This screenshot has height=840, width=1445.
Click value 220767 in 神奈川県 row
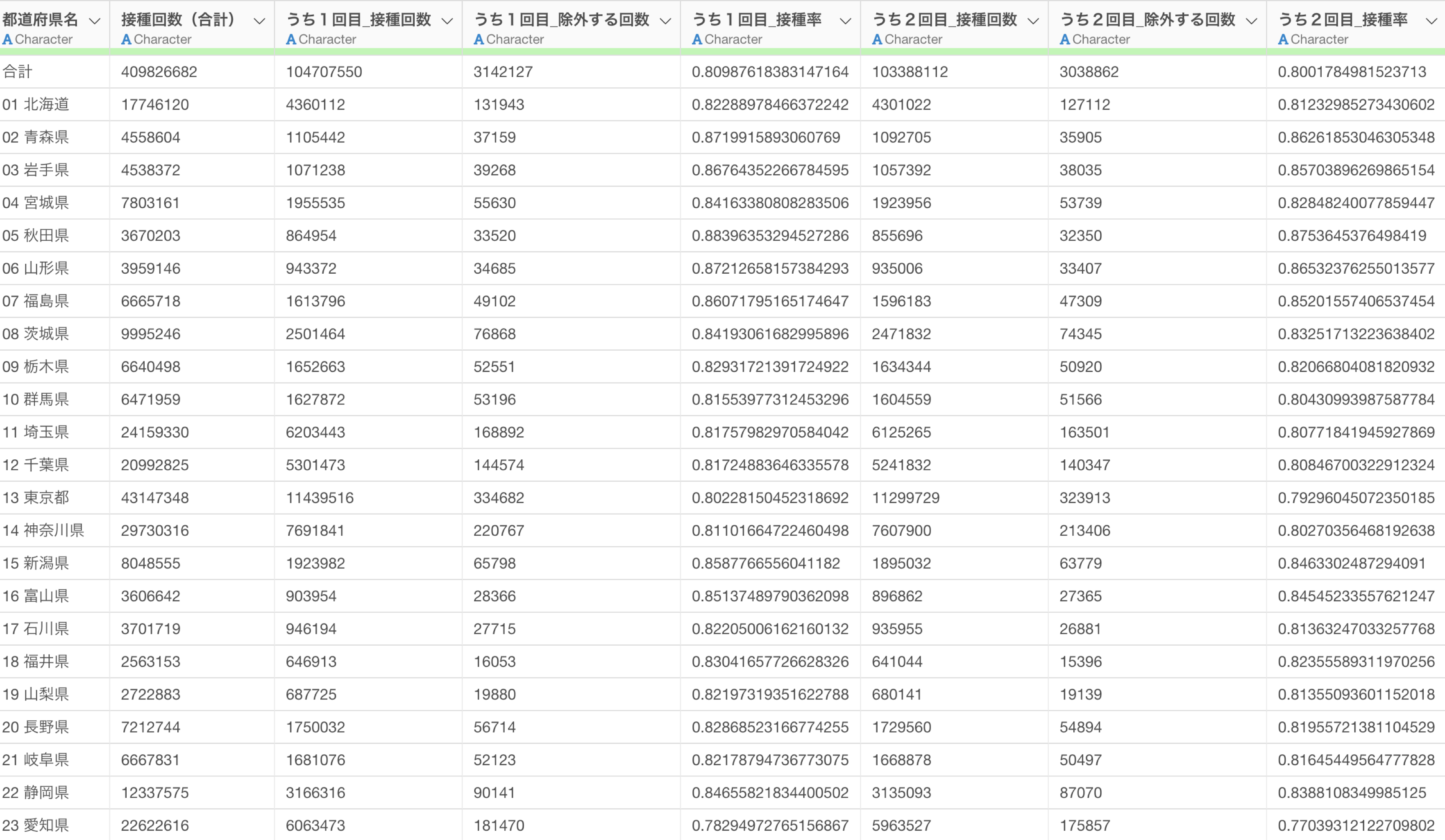tap(499, 531)
